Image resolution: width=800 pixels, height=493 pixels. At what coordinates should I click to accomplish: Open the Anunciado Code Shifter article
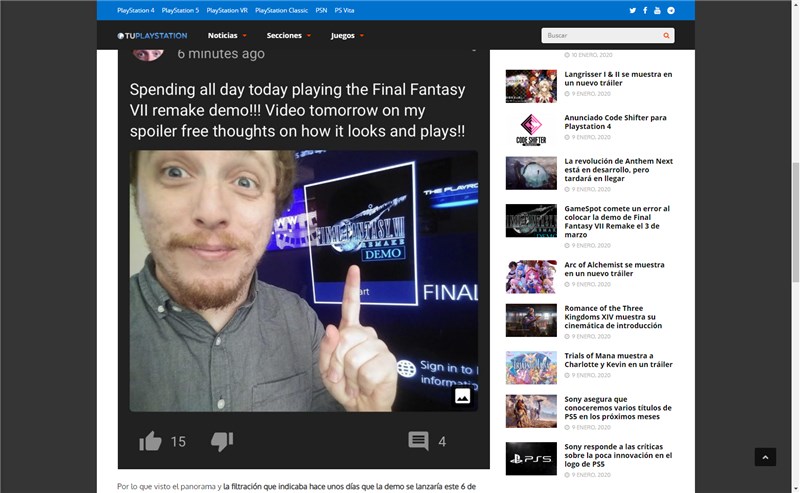[x=615, y=122]
